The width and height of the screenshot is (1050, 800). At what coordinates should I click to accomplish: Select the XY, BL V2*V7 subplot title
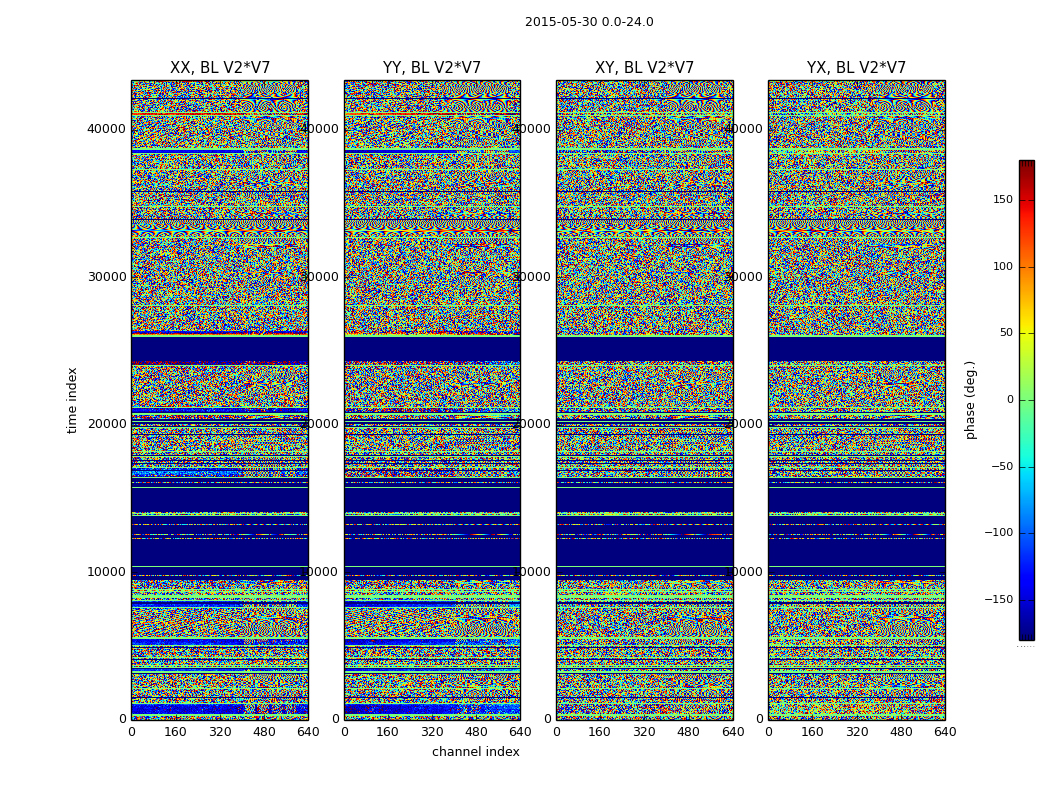point(644,68)
